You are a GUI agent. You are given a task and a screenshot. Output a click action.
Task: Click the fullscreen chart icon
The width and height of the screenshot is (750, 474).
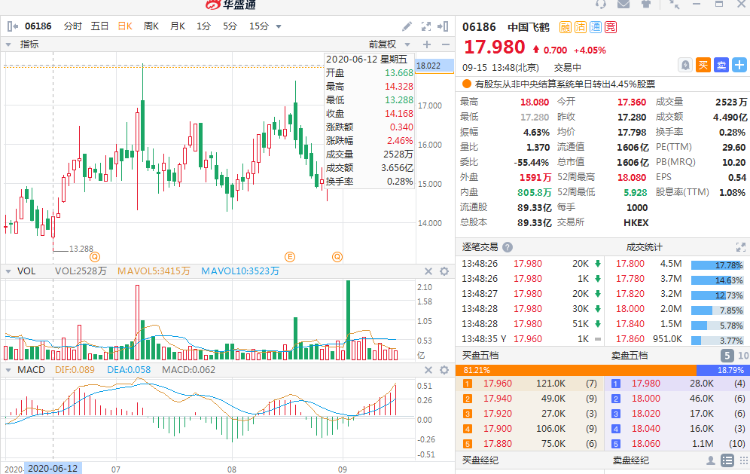[426, 25]
